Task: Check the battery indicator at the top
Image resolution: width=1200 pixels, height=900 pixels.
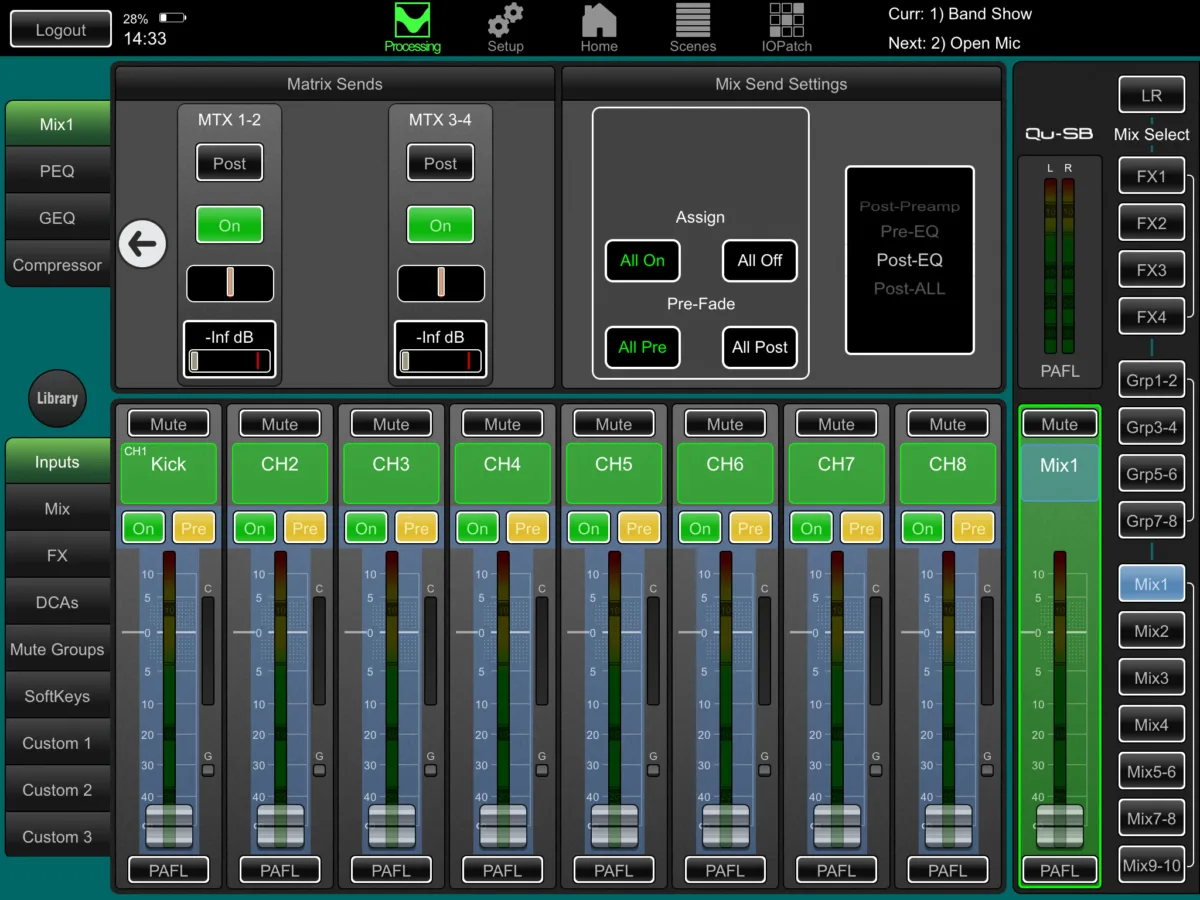Action: [172, 19]
